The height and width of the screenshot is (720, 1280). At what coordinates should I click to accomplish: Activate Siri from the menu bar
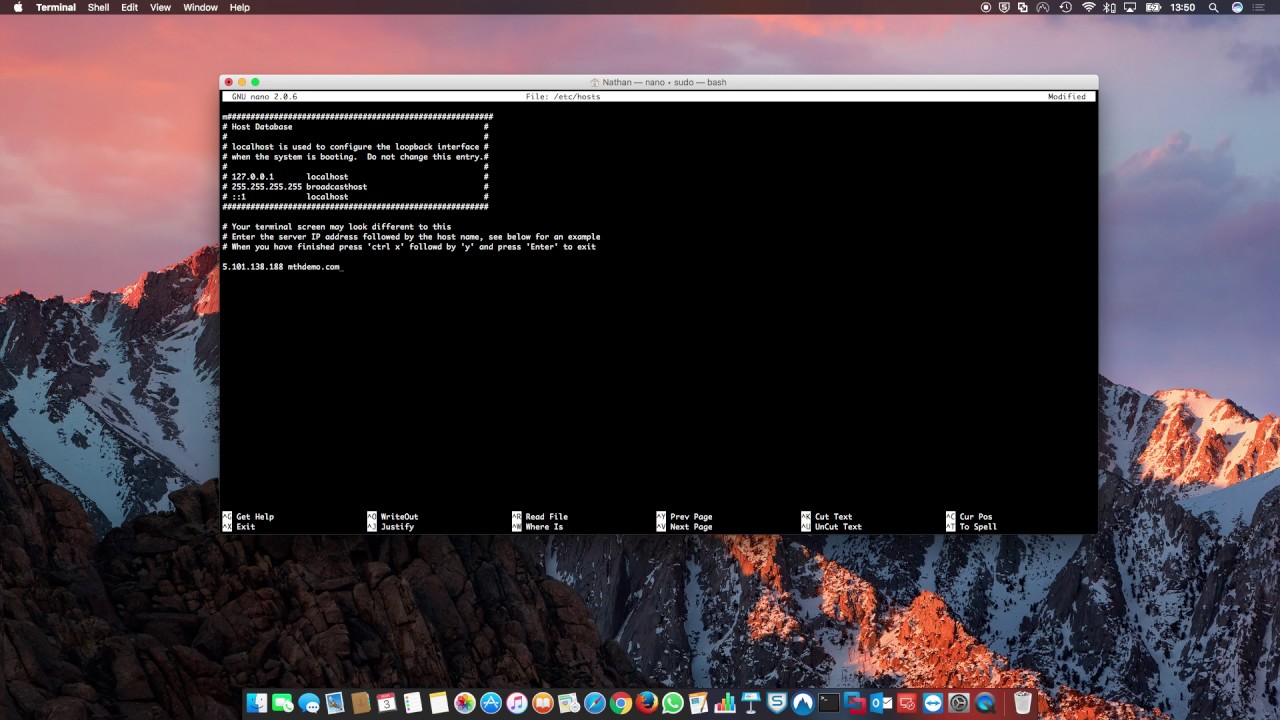click(1237, 7)
